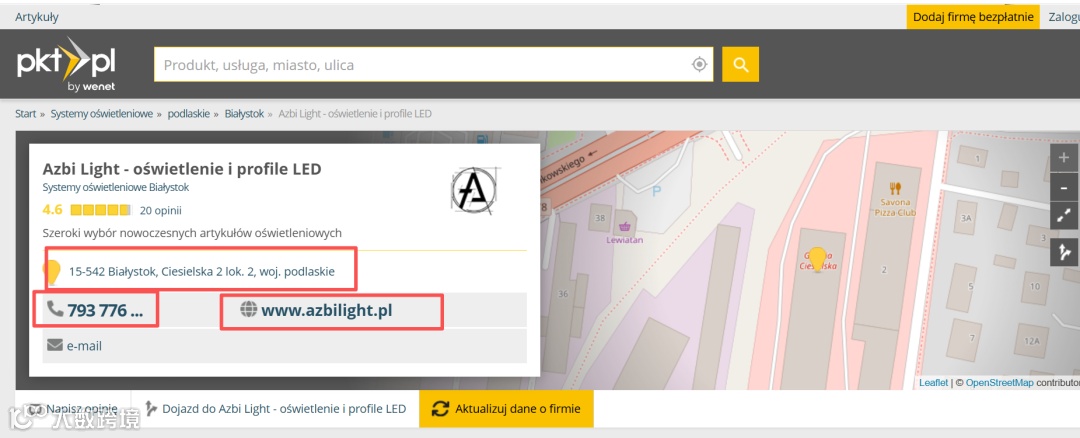1080x438 pixels.
Task: Click the Azbi Light company logo
Action: [474, 189]
